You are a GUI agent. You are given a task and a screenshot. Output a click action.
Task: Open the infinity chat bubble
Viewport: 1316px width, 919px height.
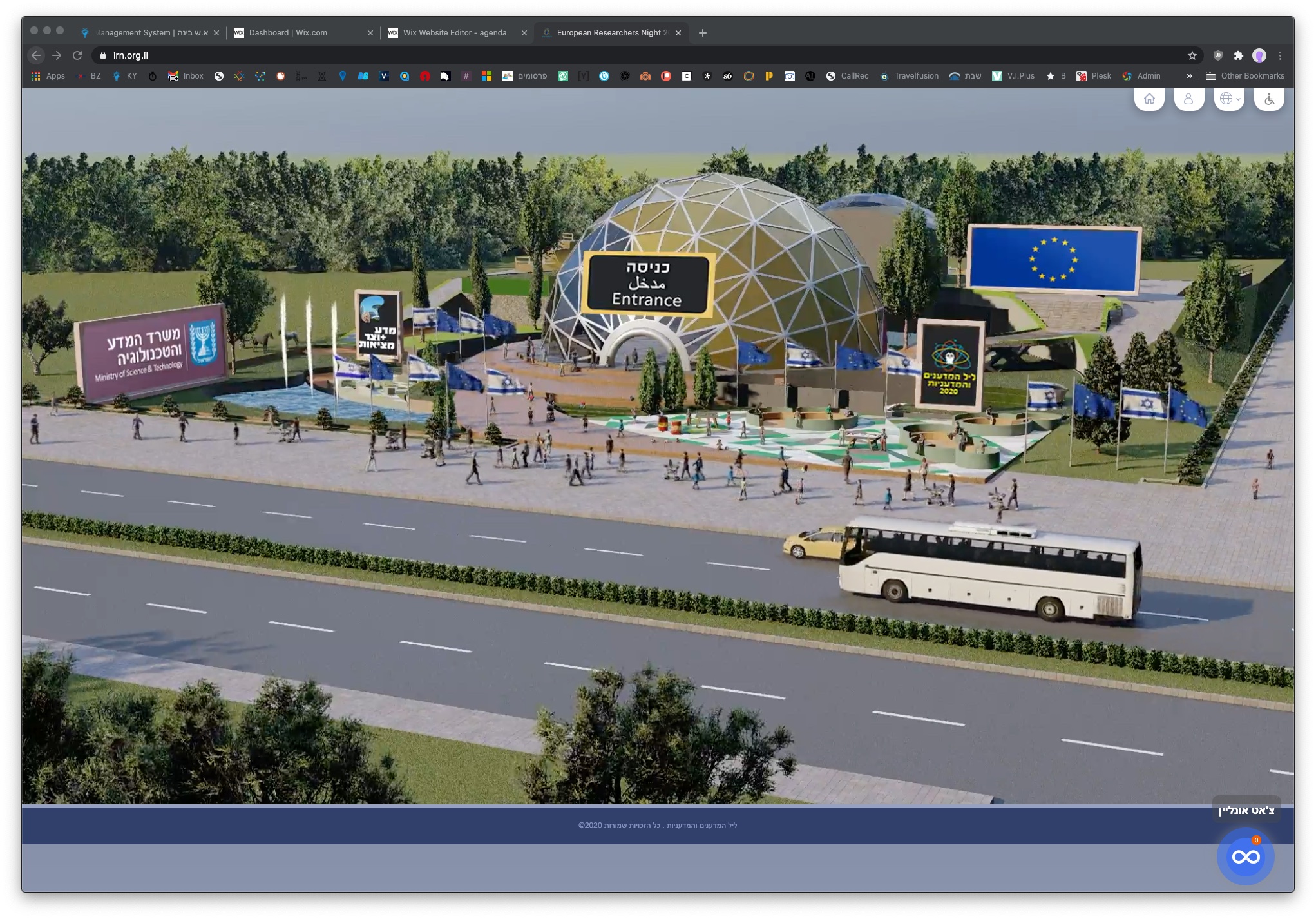tap(1245, 857)
